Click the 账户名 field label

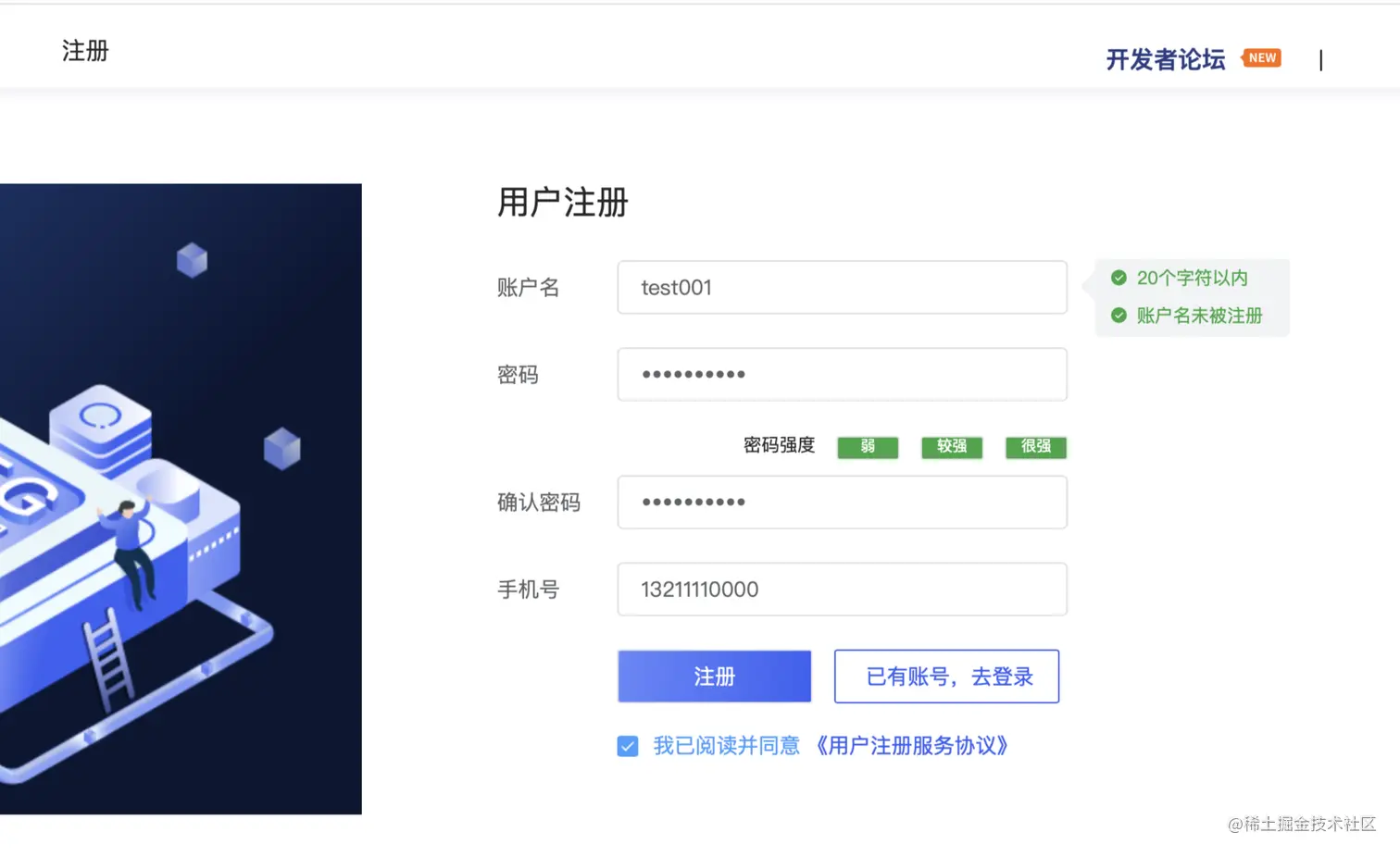coord(529,288)
